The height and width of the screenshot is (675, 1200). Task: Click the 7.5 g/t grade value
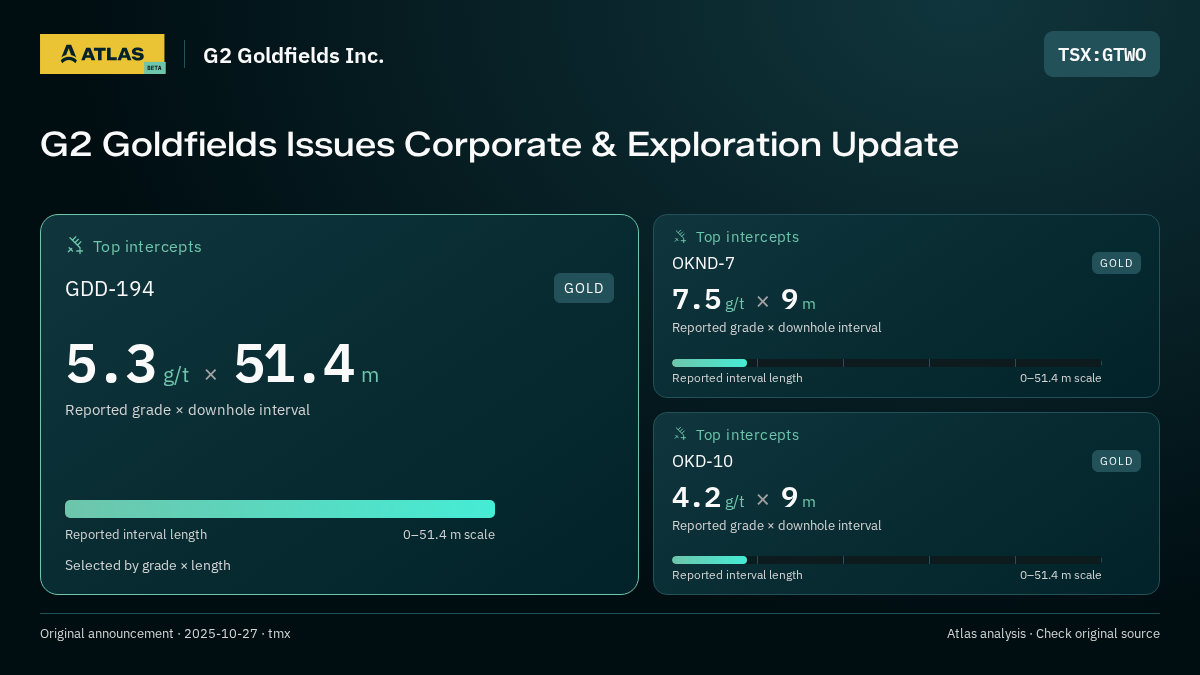[x=708, y=300]
